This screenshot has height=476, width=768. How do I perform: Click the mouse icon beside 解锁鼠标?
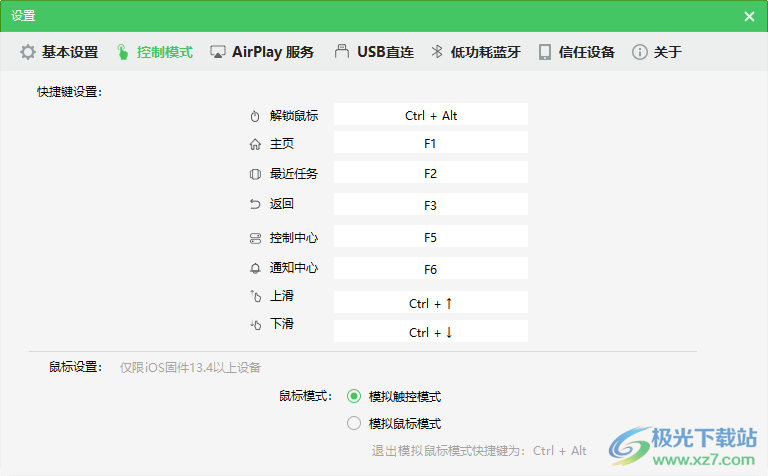click(x=255, y=116)
